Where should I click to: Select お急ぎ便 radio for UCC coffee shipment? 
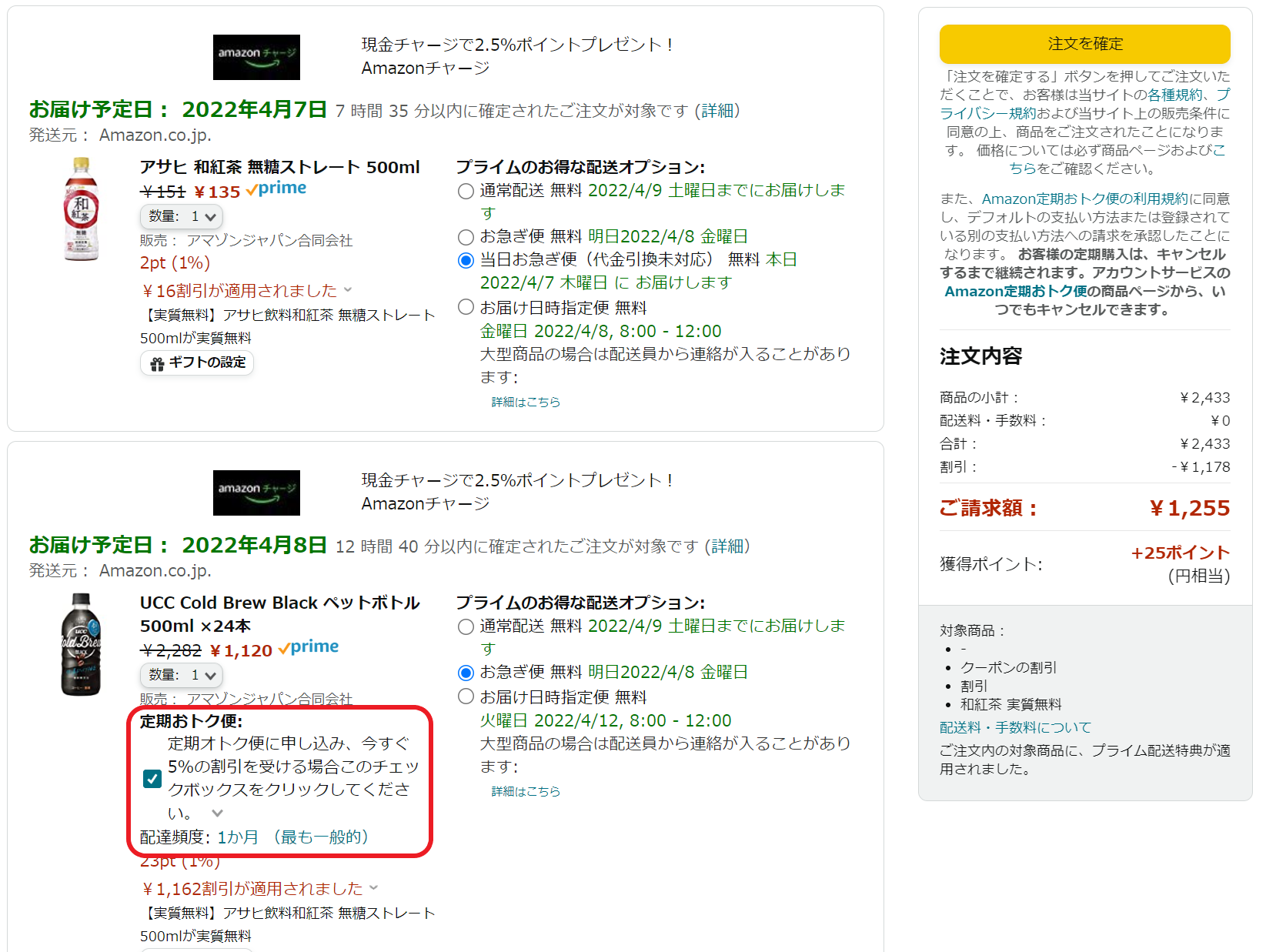click(466, 673)
